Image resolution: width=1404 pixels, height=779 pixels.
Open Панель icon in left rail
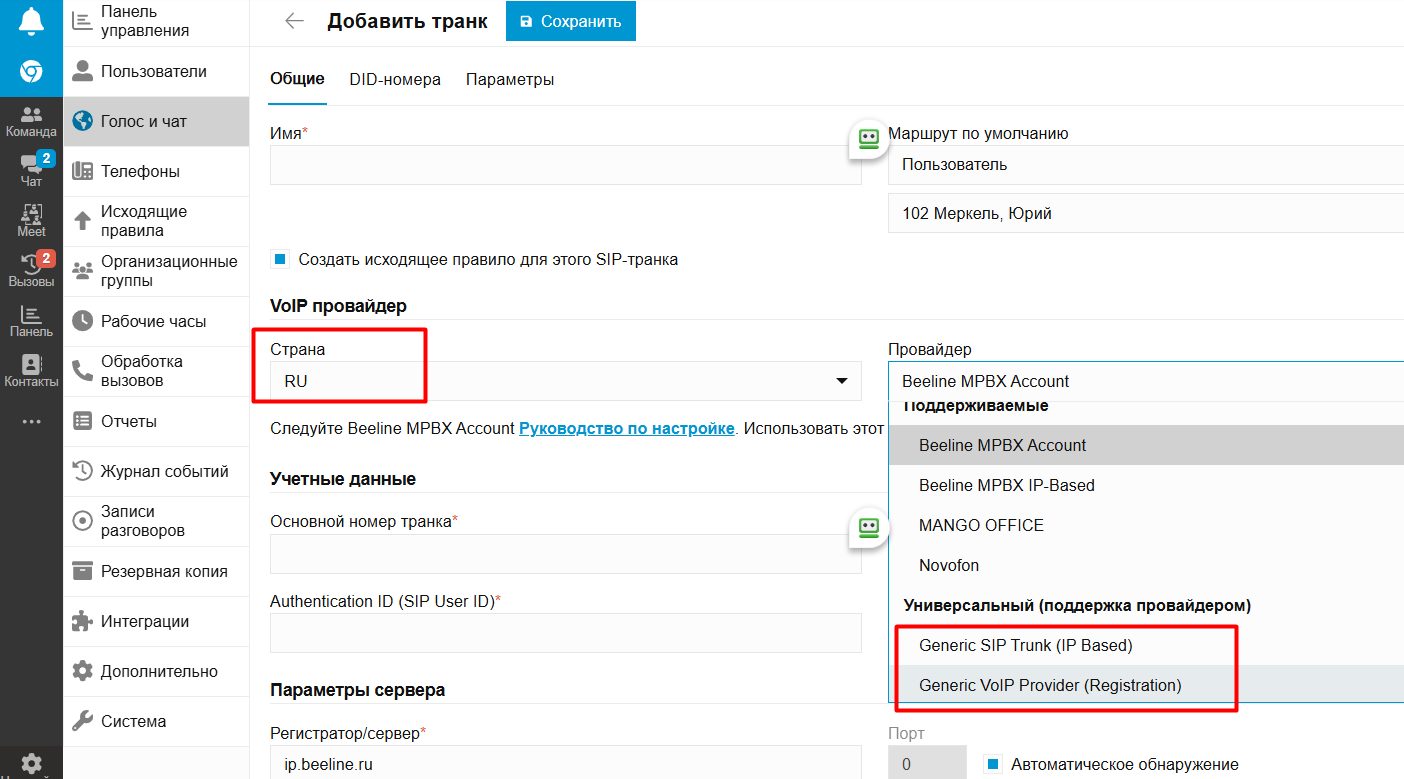point(31,321)
